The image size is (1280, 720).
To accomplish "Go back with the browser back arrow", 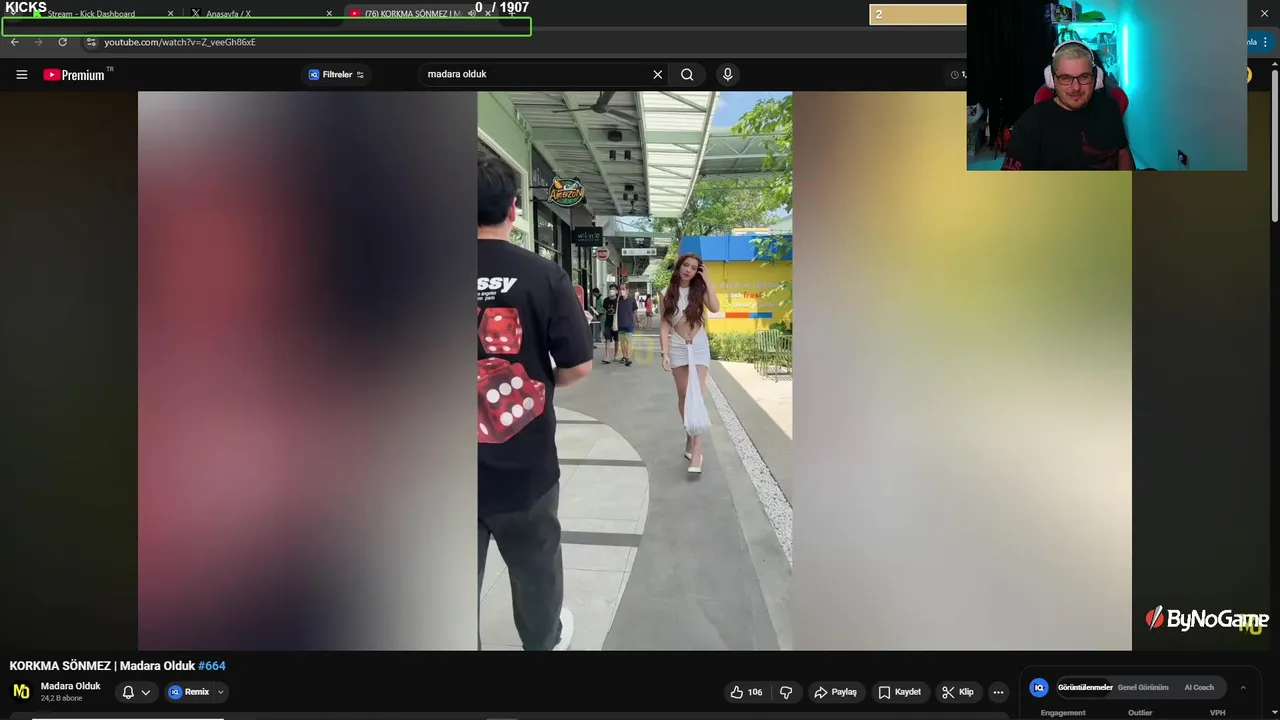I will point(14,42).
